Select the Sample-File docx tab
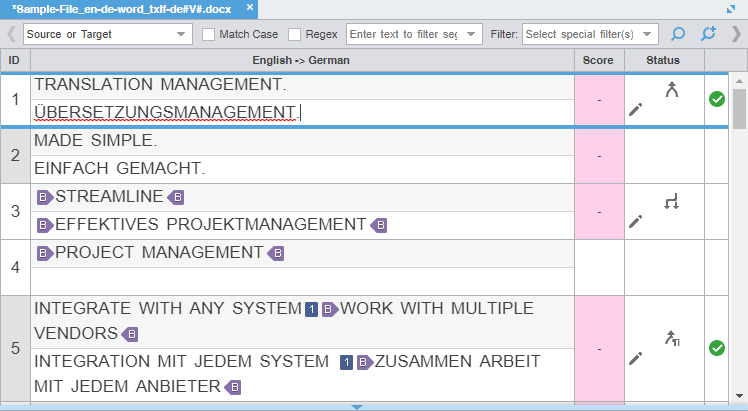748x411 pixels. click(122, 8)
